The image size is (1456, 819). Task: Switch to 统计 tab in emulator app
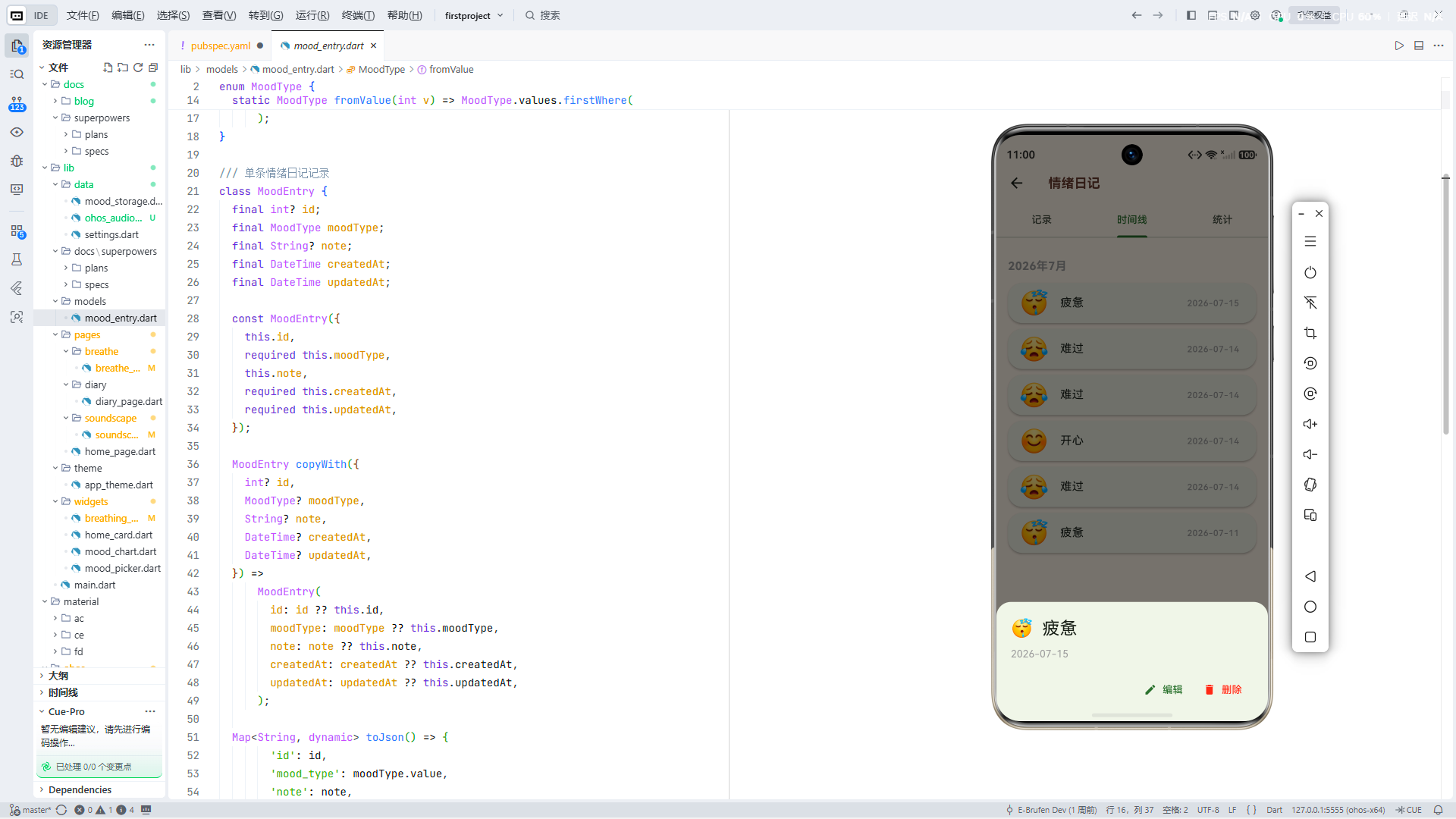(1222, 219)
